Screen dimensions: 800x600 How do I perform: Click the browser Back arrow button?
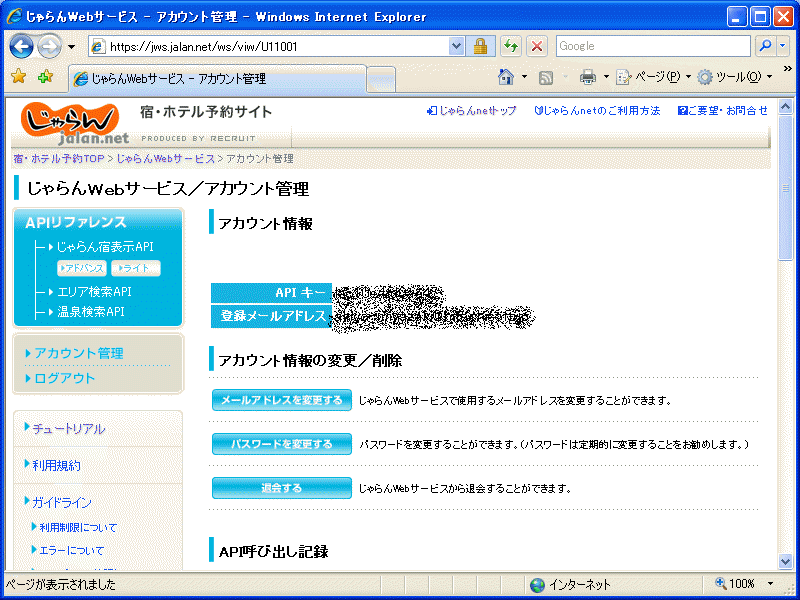22,46
